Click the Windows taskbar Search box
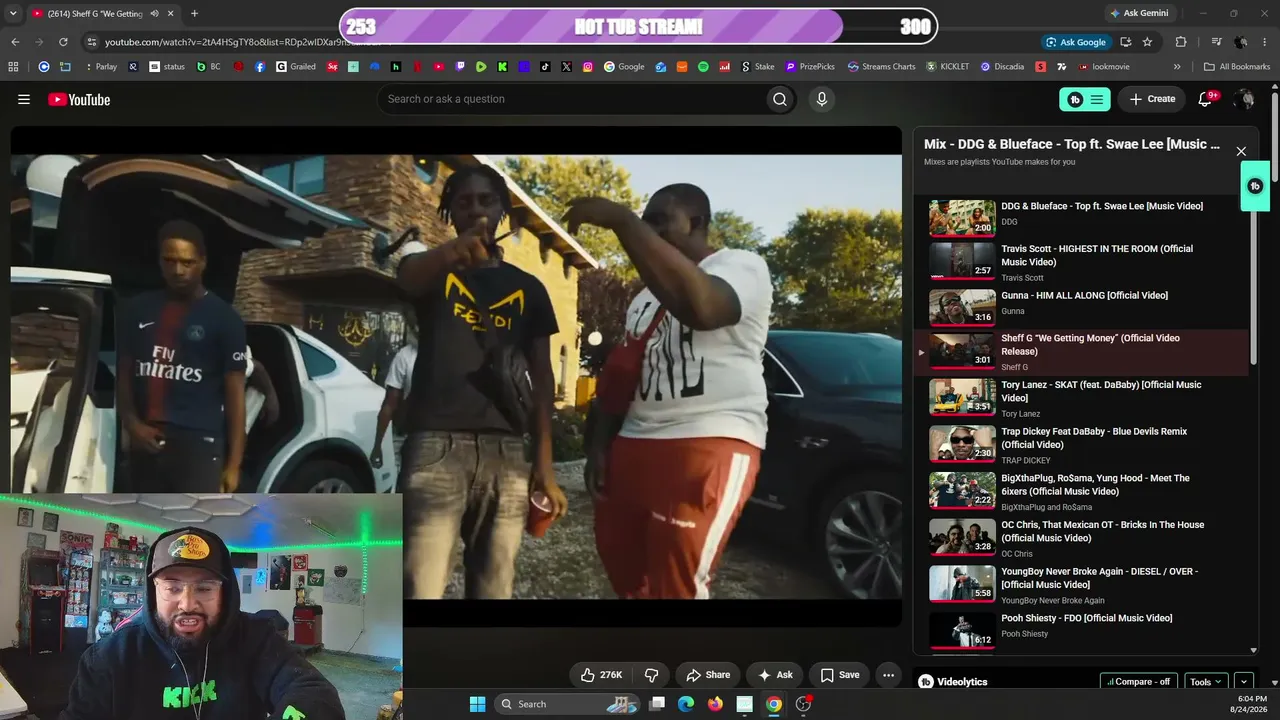The height and width of the screenshot is (720, 1280). (x=568, y=704)
